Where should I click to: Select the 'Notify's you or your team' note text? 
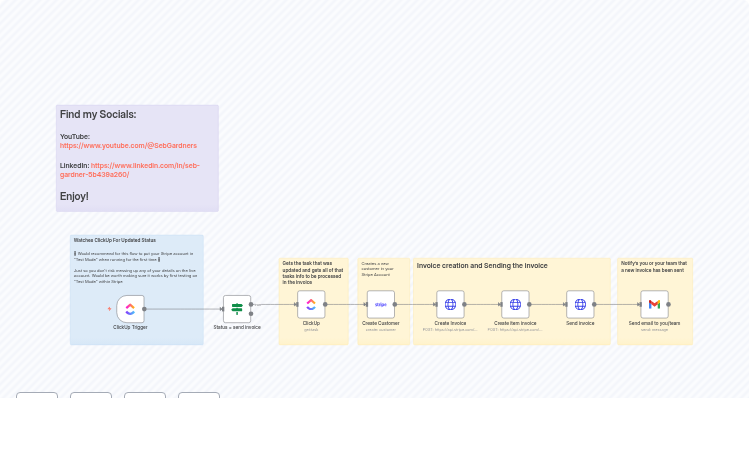(654, 266)
